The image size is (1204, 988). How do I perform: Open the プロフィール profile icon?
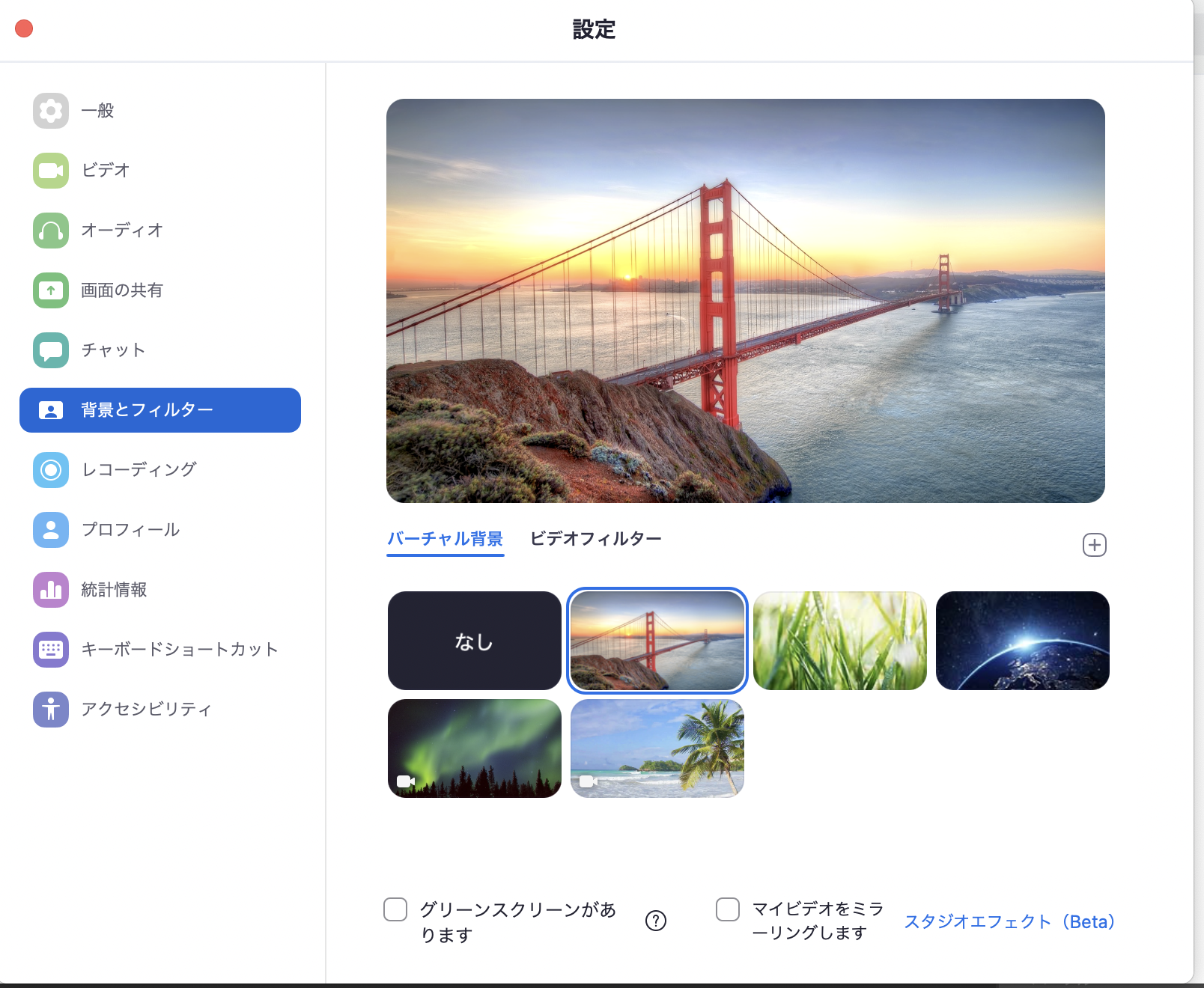point(51,530)
